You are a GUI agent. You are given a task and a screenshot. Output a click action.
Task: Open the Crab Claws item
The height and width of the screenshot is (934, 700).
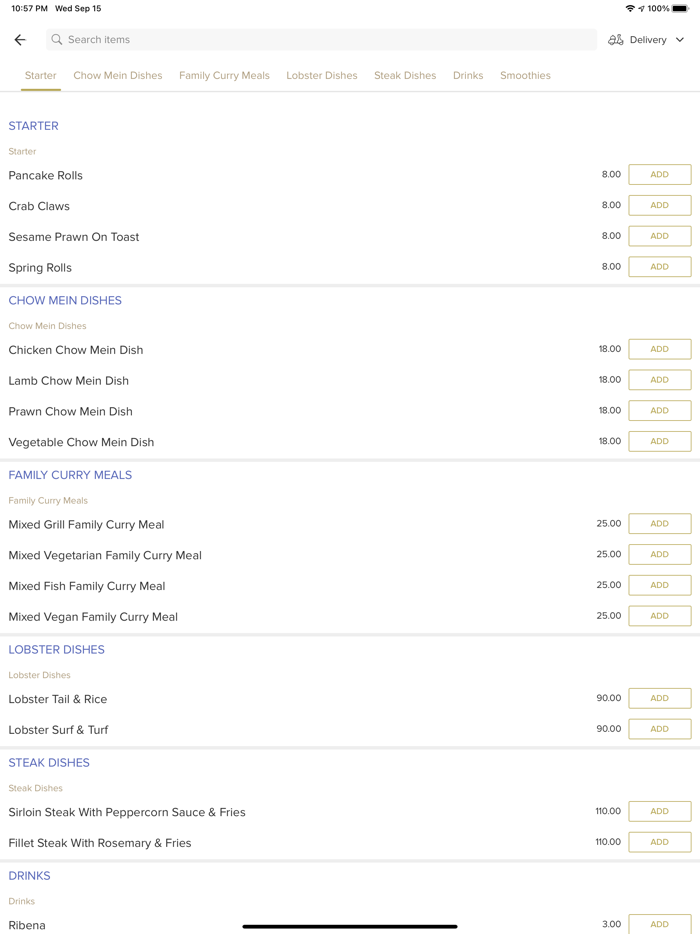40,206
